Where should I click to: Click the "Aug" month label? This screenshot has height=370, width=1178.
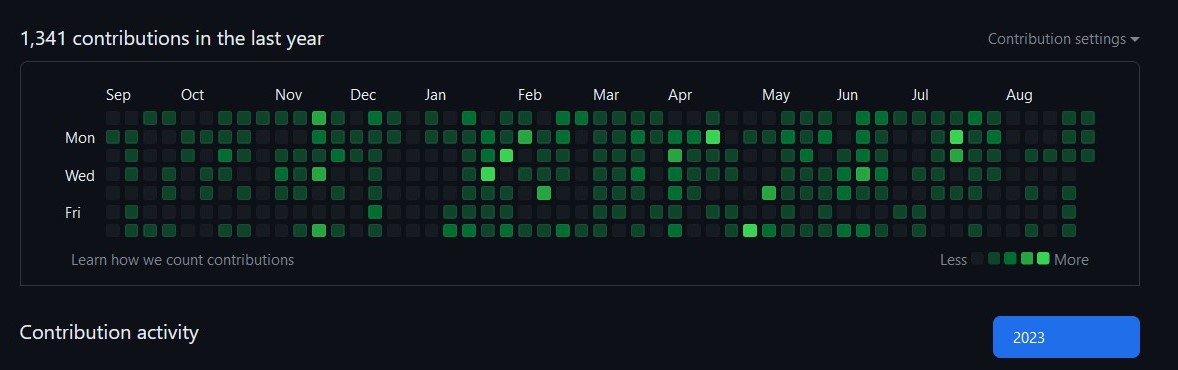pos(1019,95)
